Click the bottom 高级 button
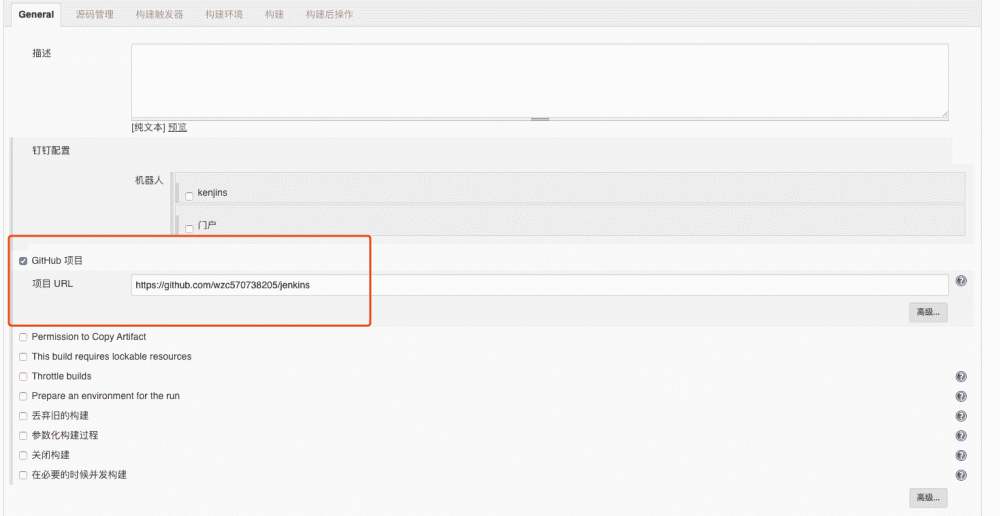1000x516 pixels. tap(928, 498)
